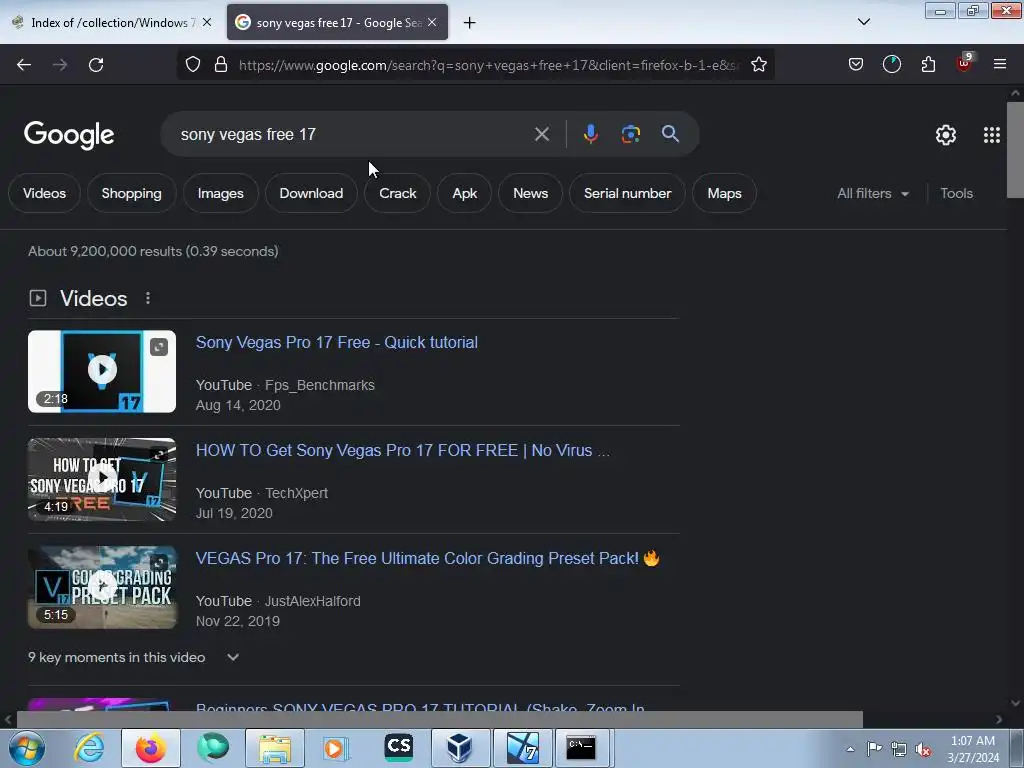1024x768 pixels.
Task: Show hidden system tray icons arrow
Action: coord(850,750)
